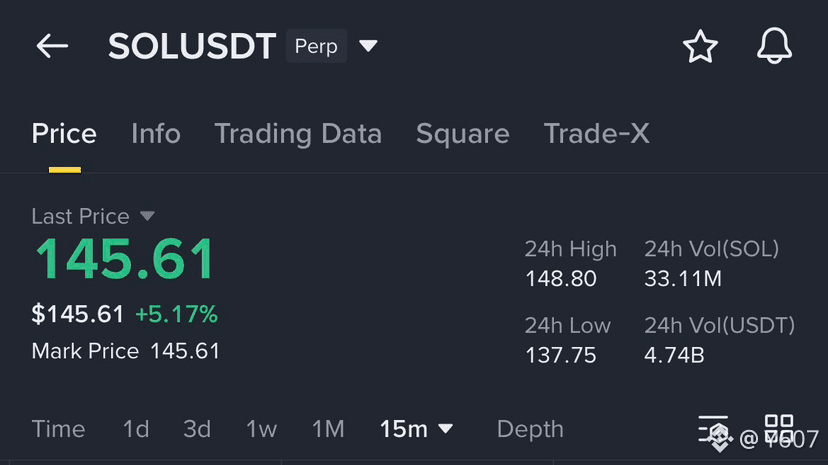The width and height of the screenshot is (828, 465).
Task: Add SOLUSDT to favorites with star
Action: click(700, 47)
